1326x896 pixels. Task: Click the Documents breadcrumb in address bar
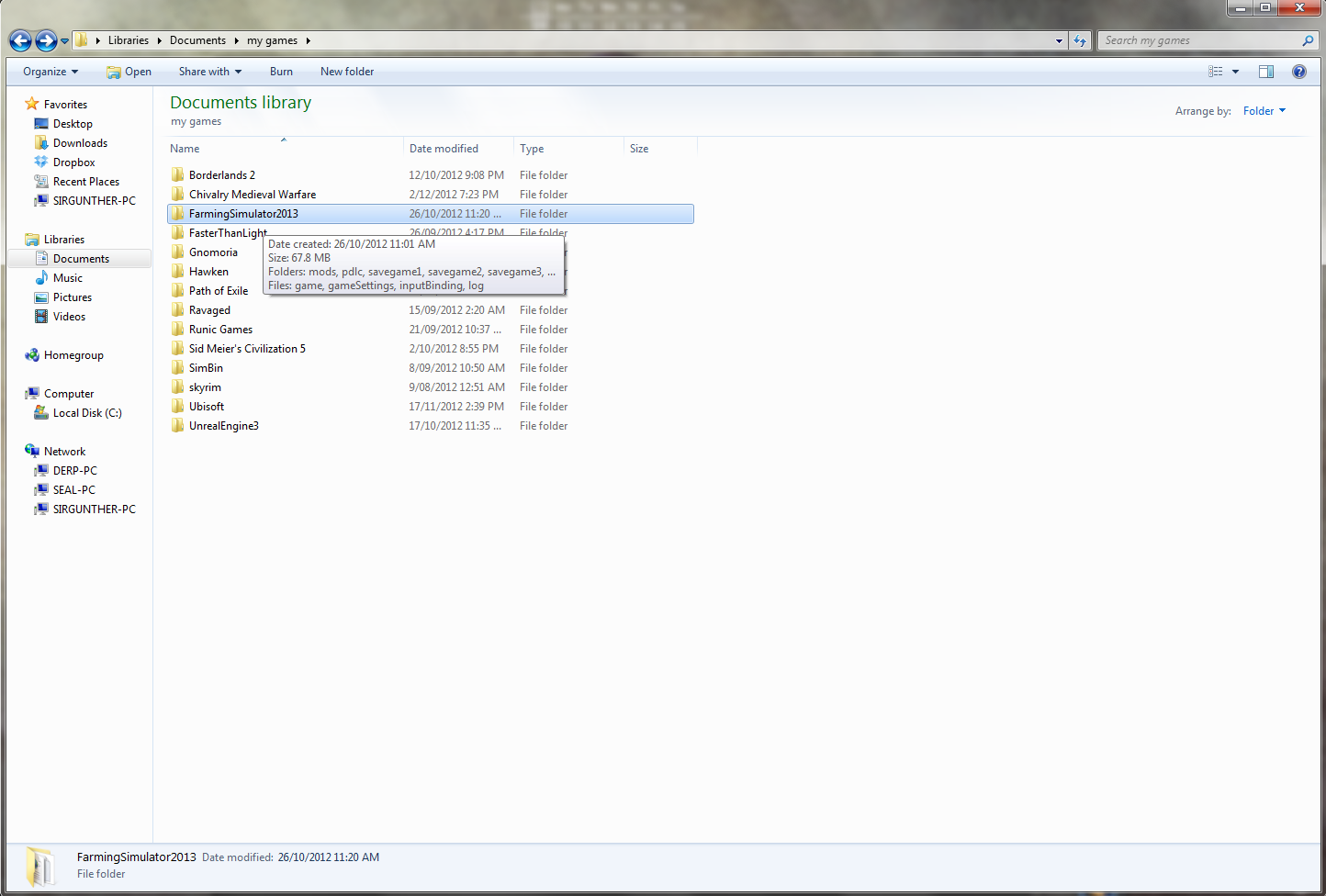click(x=197, y=40)
